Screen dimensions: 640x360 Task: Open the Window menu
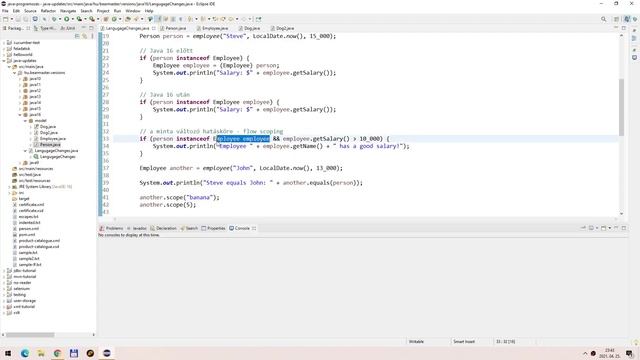(x=133, y=11)
